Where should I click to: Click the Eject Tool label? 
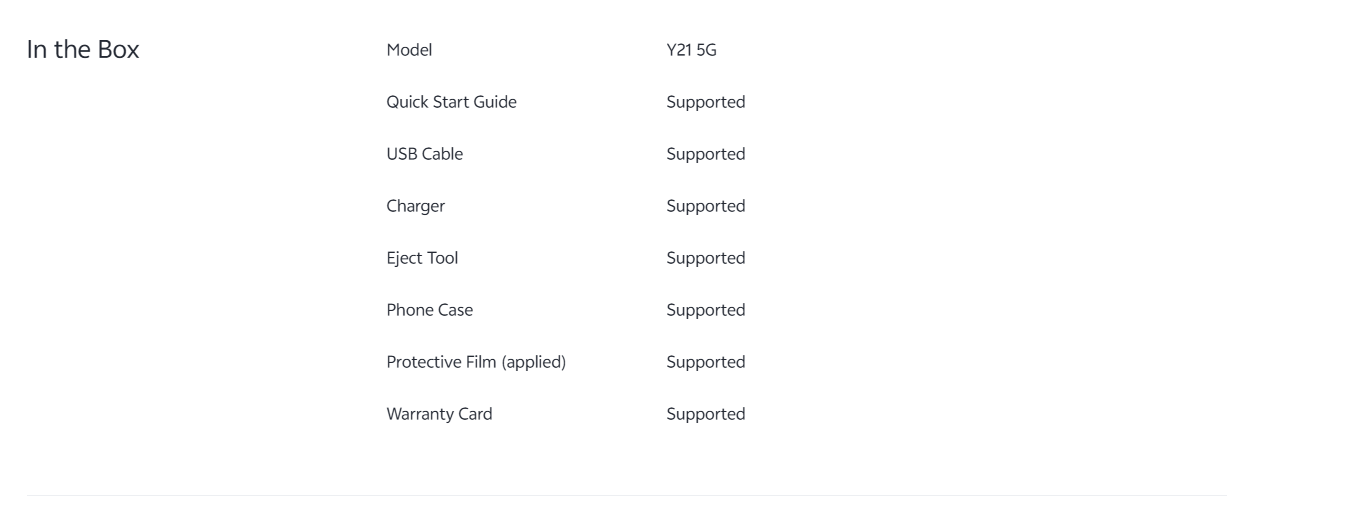pos(422,258)
